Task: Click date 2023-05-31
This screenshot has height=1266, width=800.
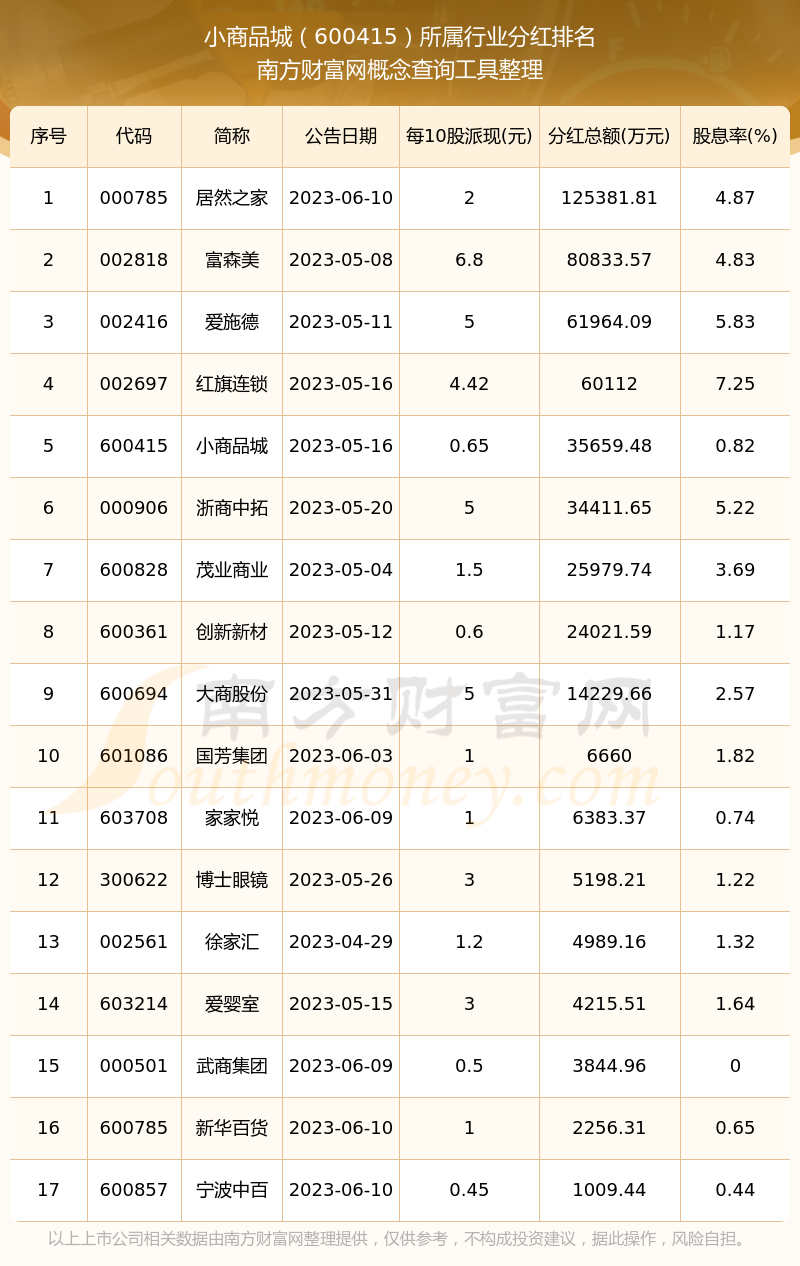Action: (x=341, y=694)
